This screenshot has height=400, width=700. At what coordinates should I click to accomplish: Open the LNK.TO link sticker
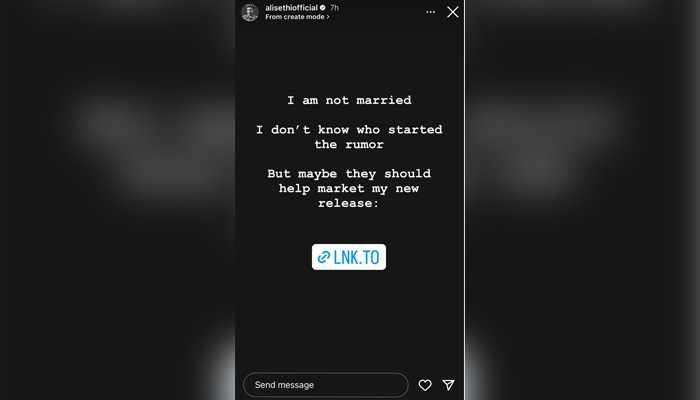[x=349, y=257]
